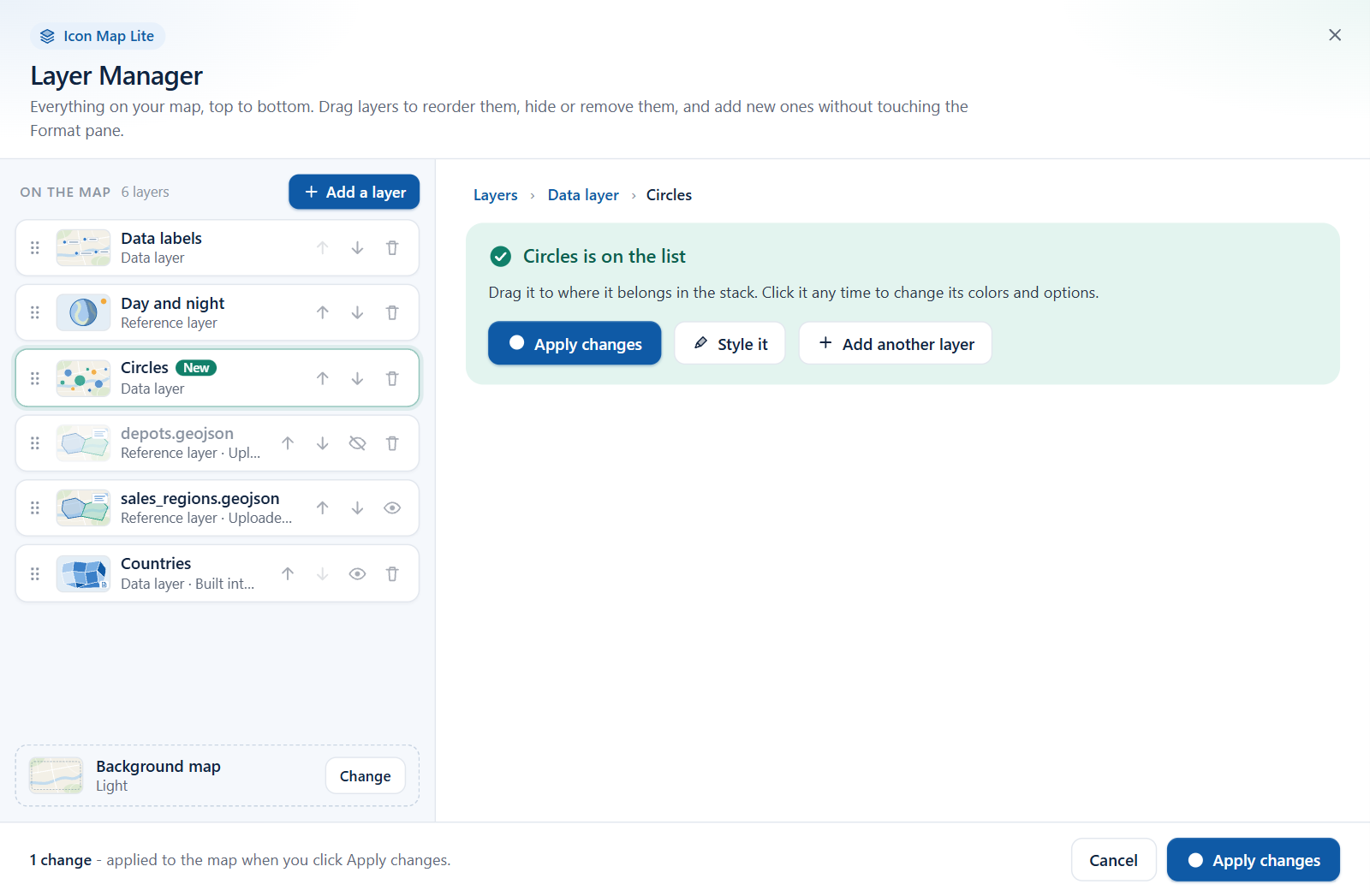Screen dimensions: 1370x896
Task: Hide the sales_regions.geojson layer
Action: [x=392, y=508]
